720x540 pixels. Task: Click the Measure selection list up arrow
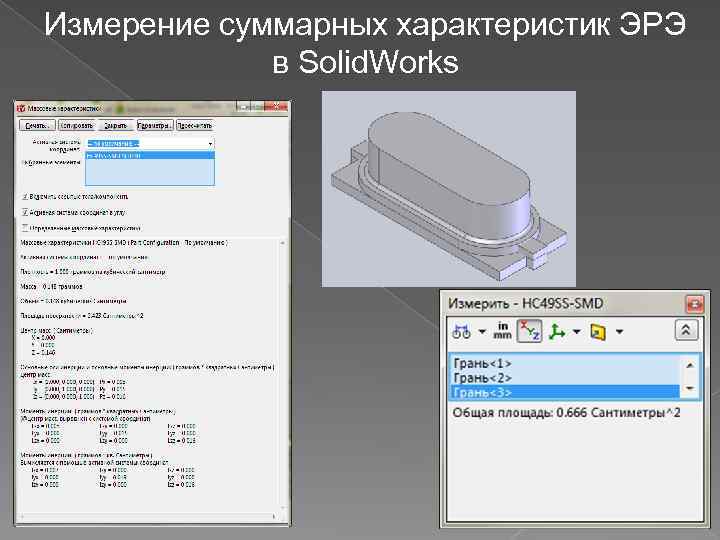(690, 366)
